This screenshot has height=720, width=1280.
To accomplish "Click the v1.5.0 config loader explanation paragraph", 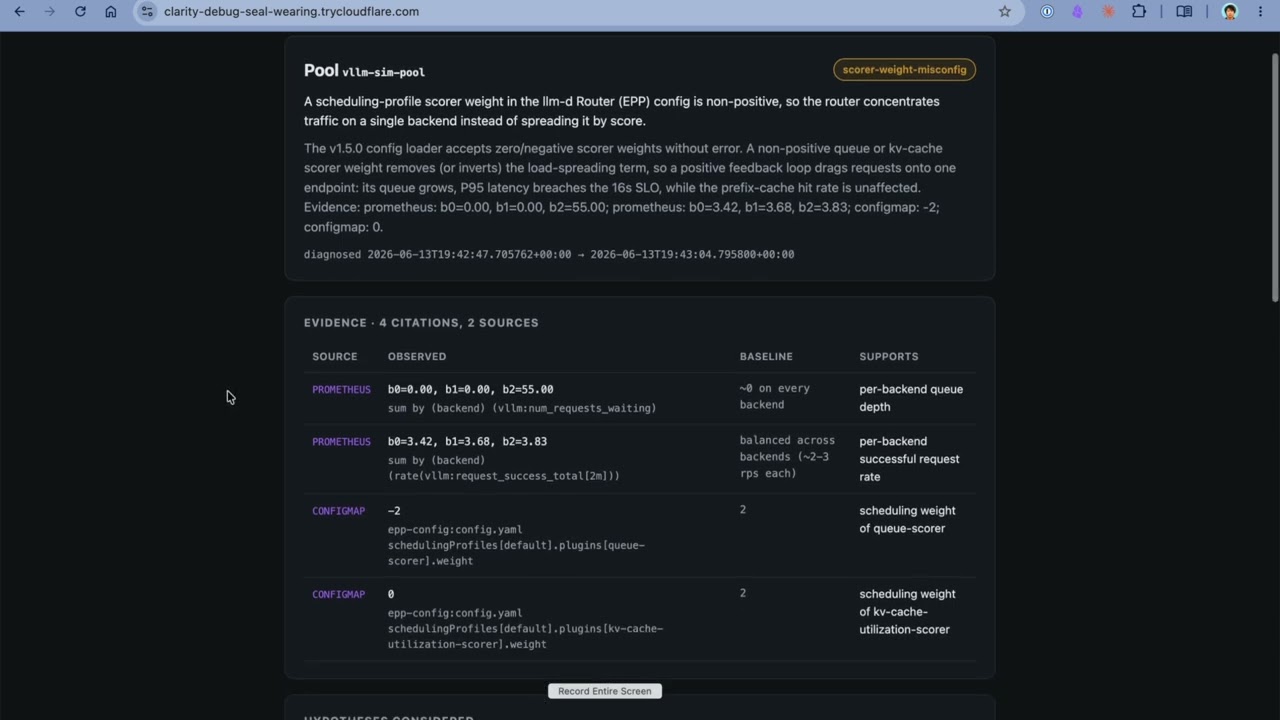I will (630, 187).
